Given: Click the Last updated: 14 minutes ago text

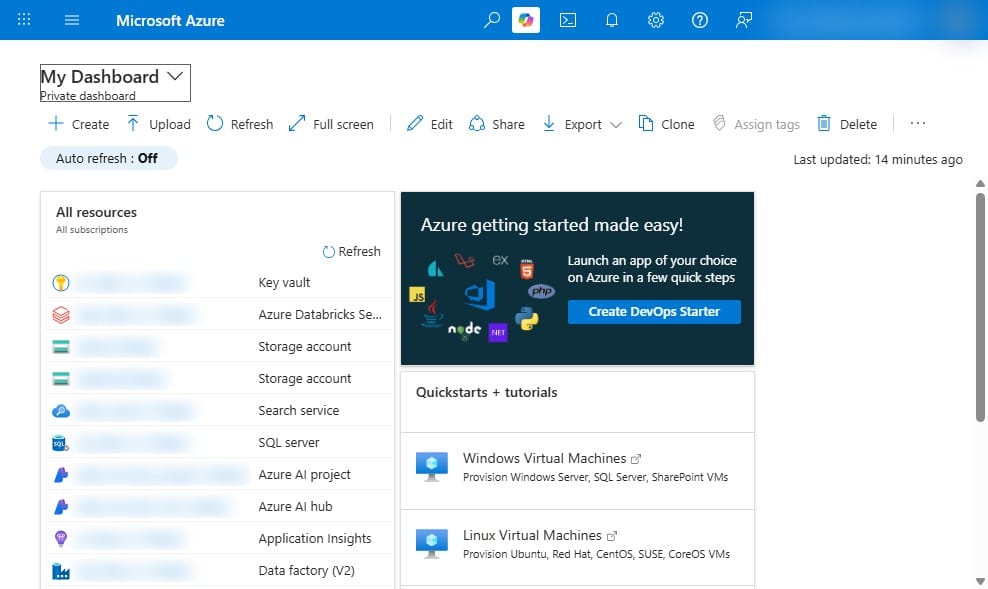Looking at the screenshot, I should coord(878,160).
